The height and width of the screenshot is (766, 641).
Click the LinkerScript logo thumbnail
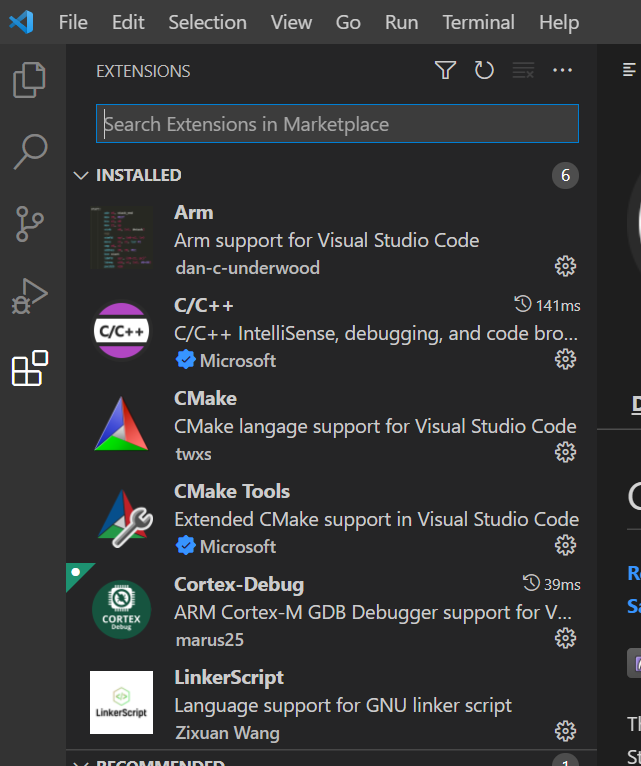(x=122, y=702)
